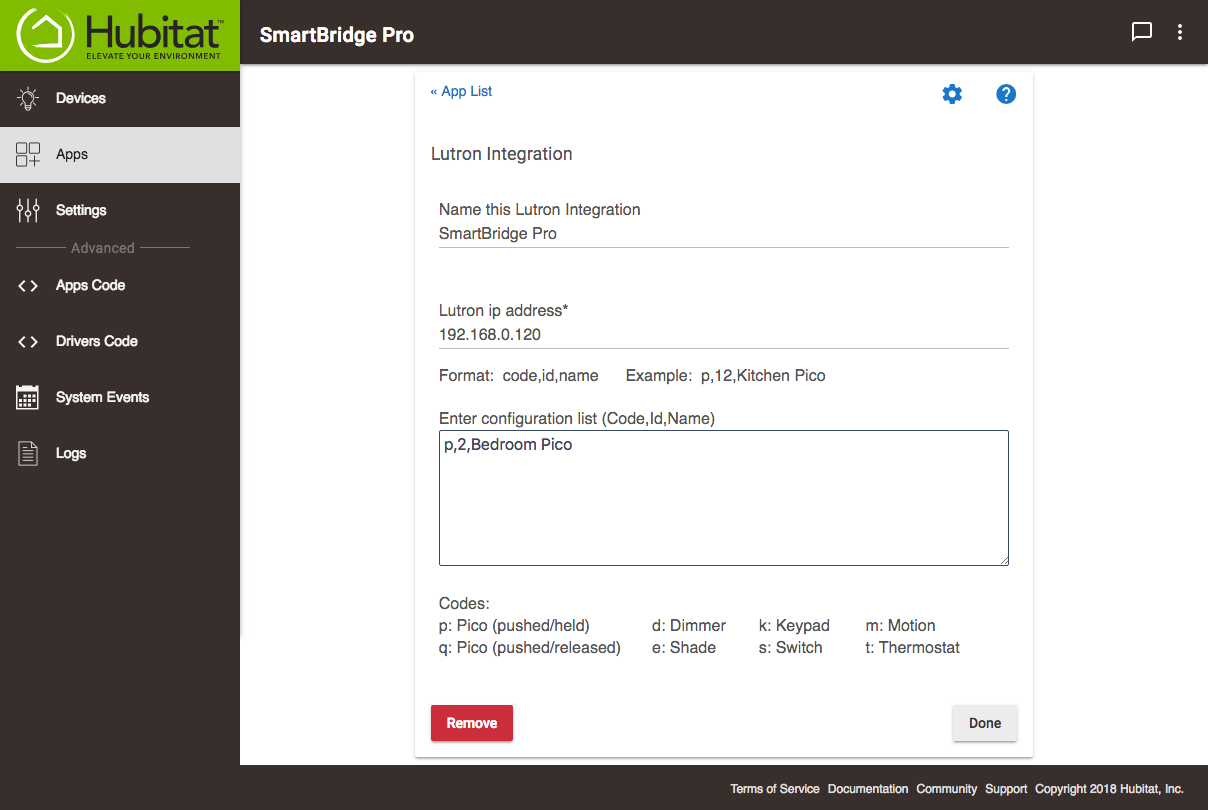
Task: Open Logs page
Action: [120, 453]
